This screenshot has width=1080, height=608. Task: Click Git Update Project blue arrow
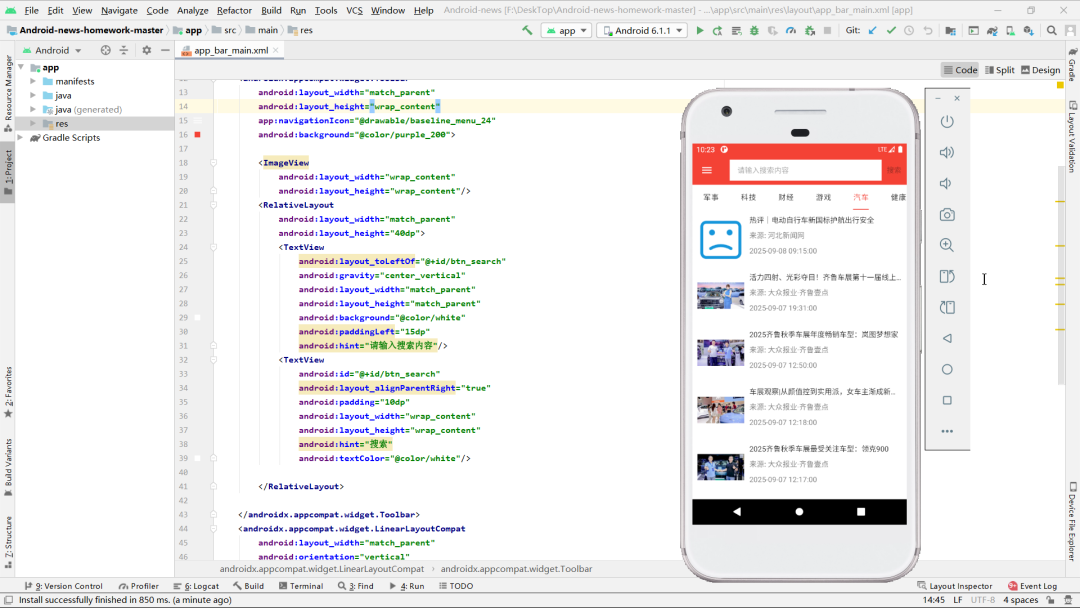[x=873, y=30]
